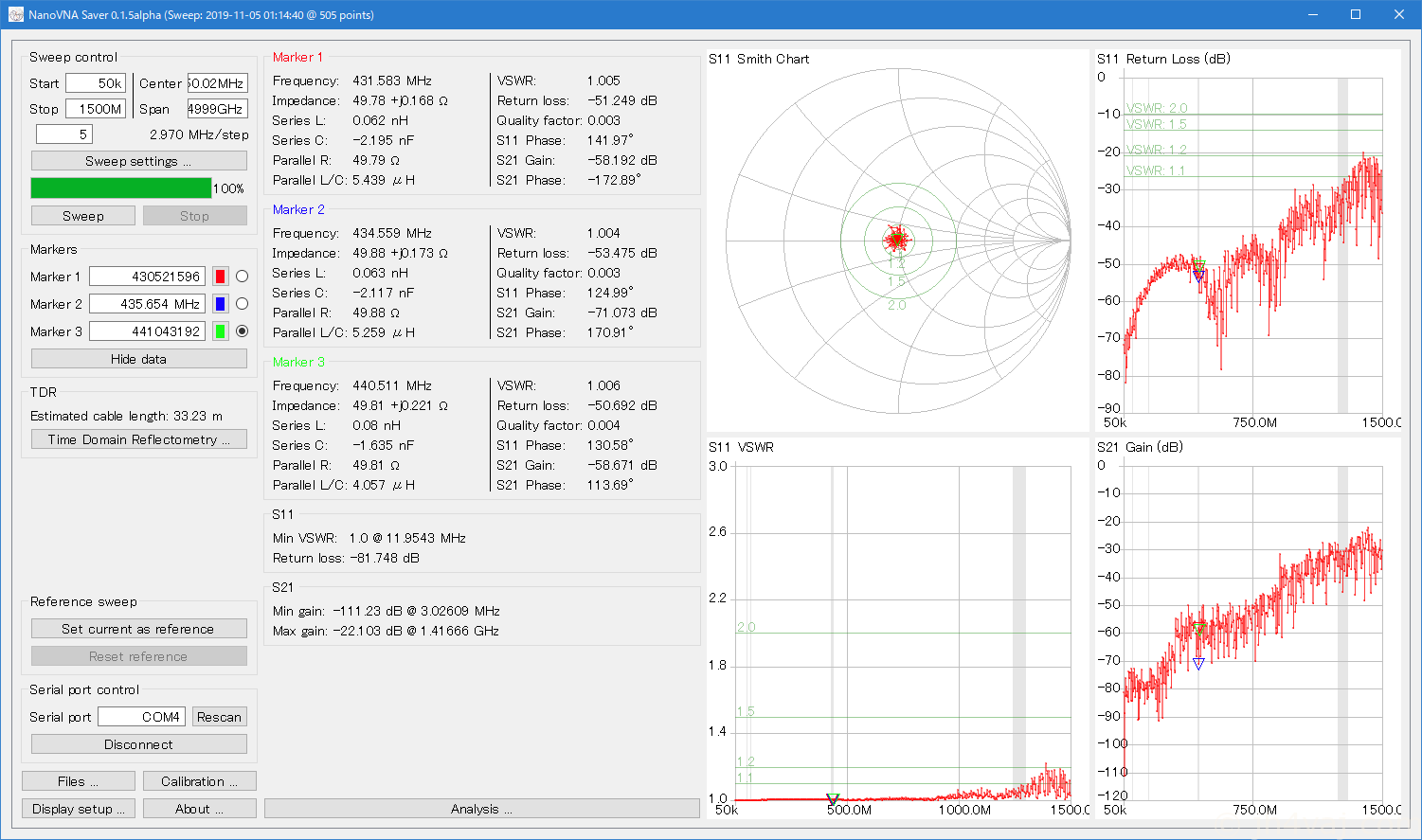Select the Marker 3 radio button

tap(242, 331)
